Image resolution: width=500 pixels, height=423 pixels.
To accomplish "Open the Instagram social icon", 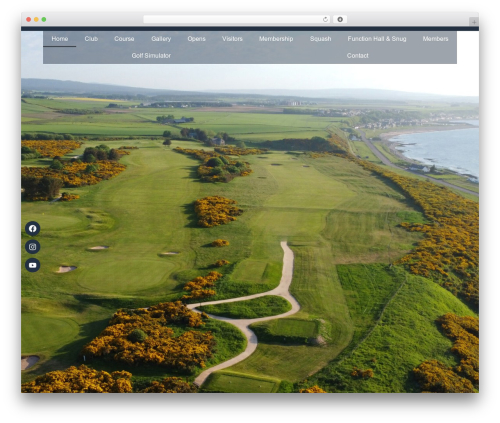I will click(x=33, y=247).
